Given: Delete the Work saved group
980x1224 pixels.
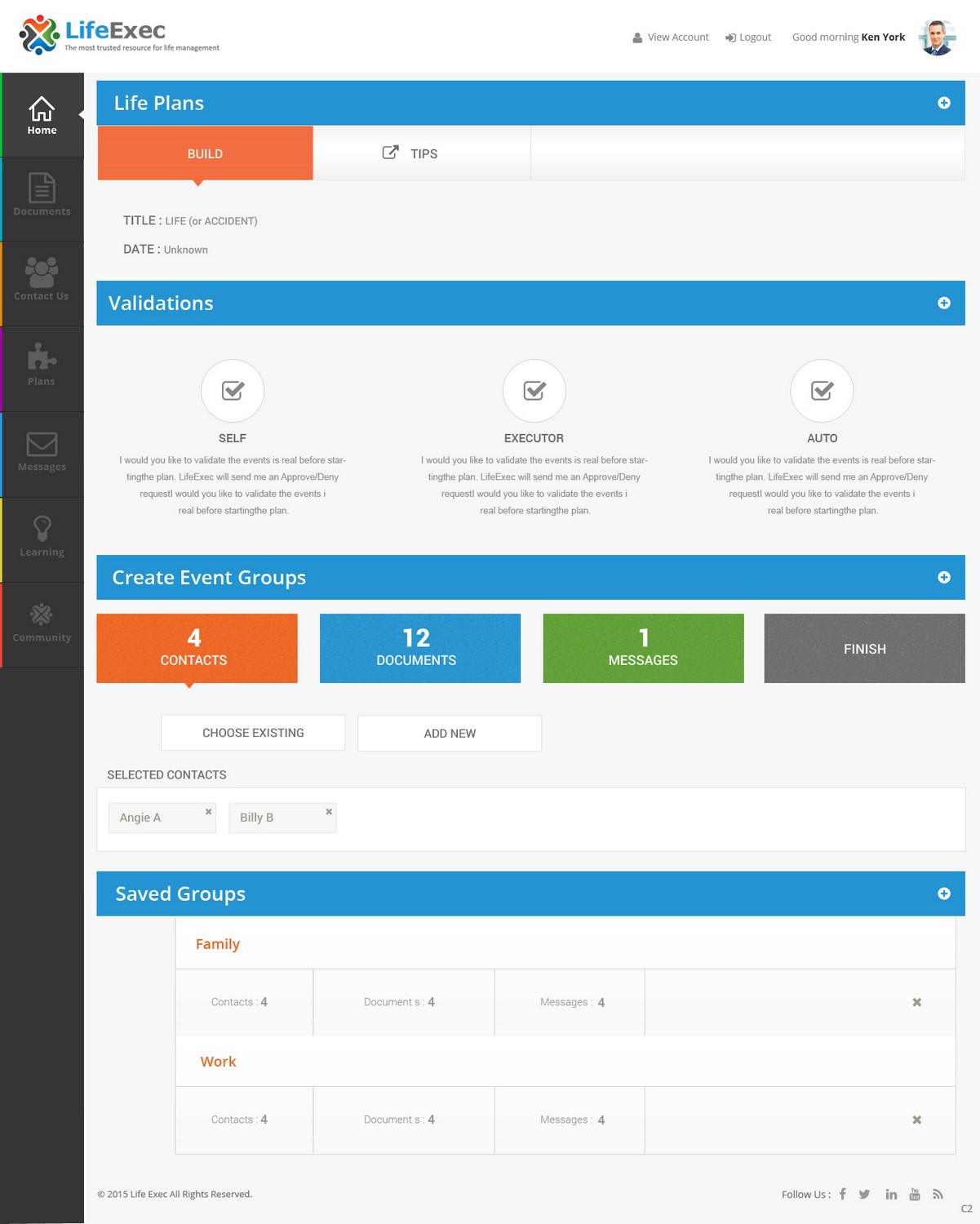Looking at the screenshot, I should [916, 1120].
